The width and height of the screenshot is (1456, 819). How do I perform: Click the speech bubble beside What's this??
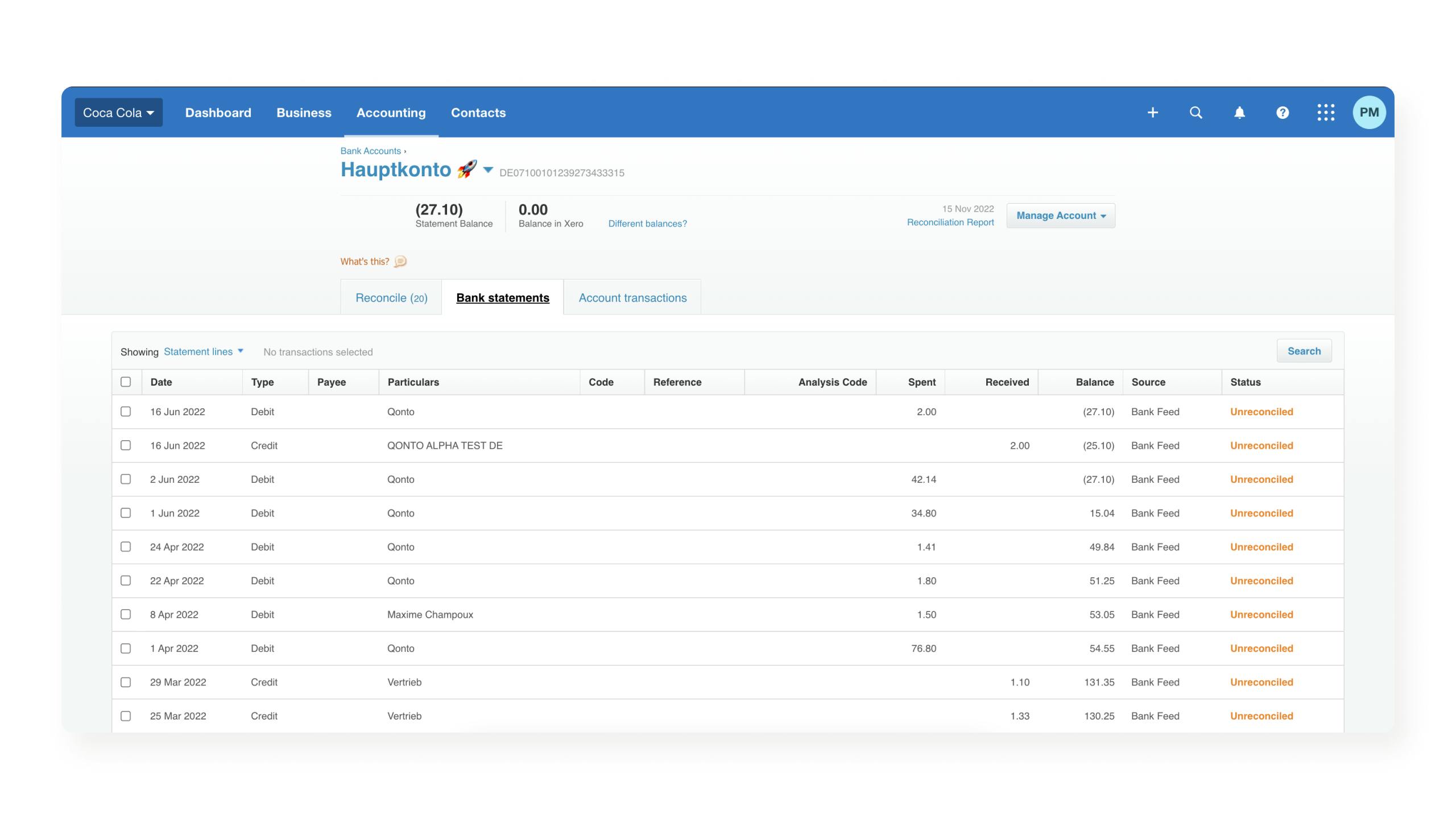click(400, 261)
